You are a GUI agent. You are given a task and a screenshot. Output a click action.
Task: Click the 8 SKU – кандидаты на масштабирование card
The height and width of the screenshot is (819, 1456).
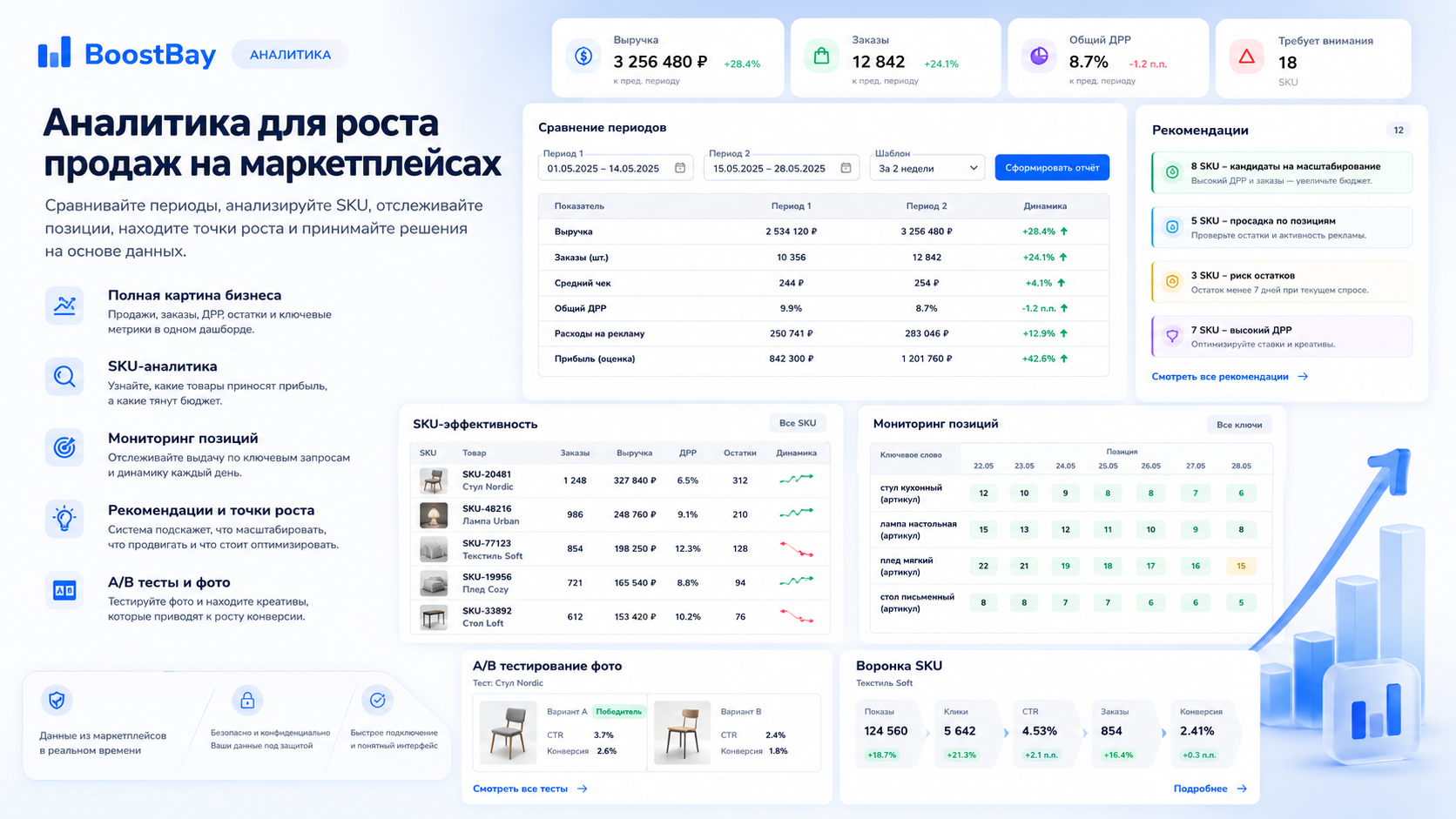(x=1282, y=172)
